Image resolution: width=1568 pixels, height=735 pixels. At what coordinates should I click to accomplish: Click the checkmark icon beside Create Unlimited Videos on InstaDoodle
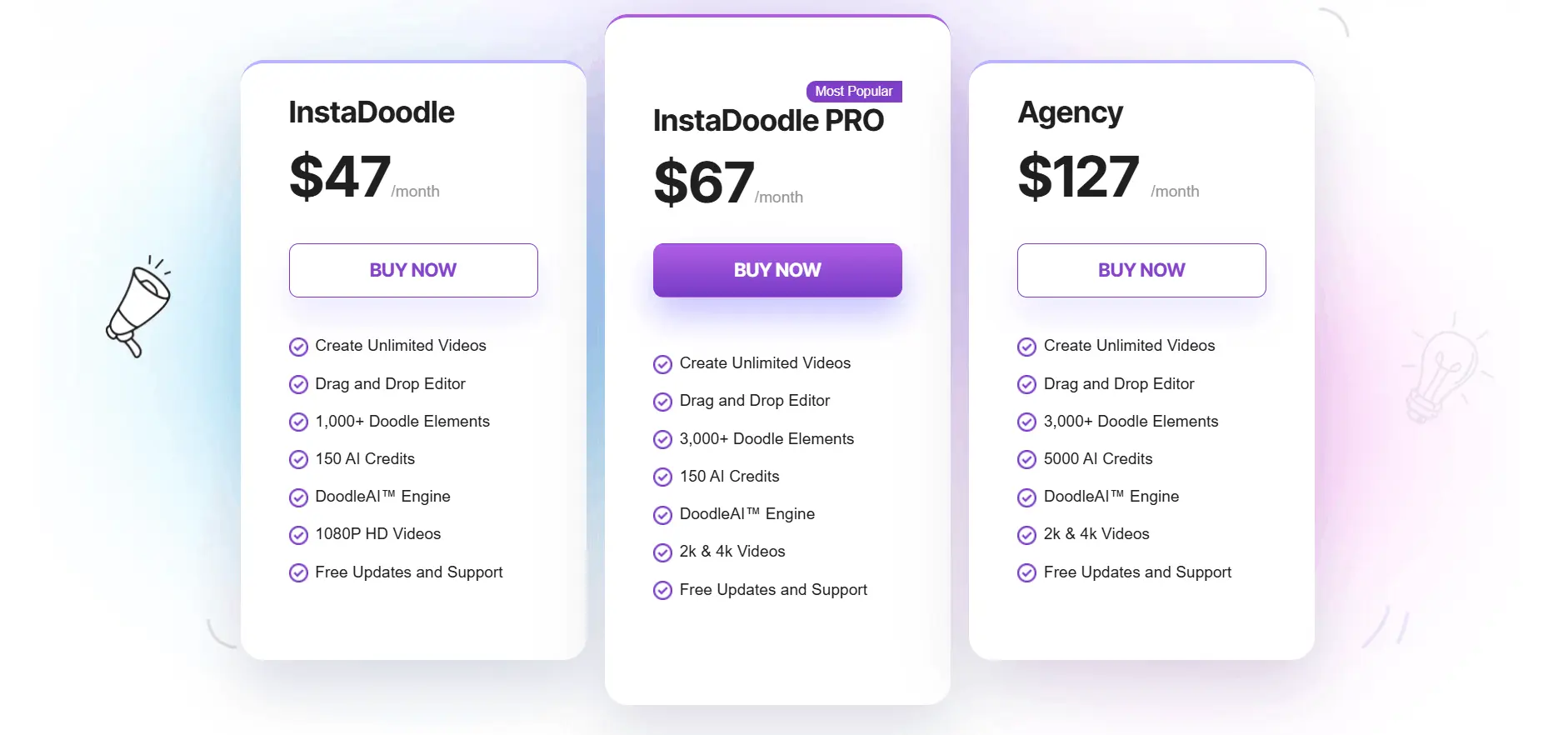tap(298, 347)
